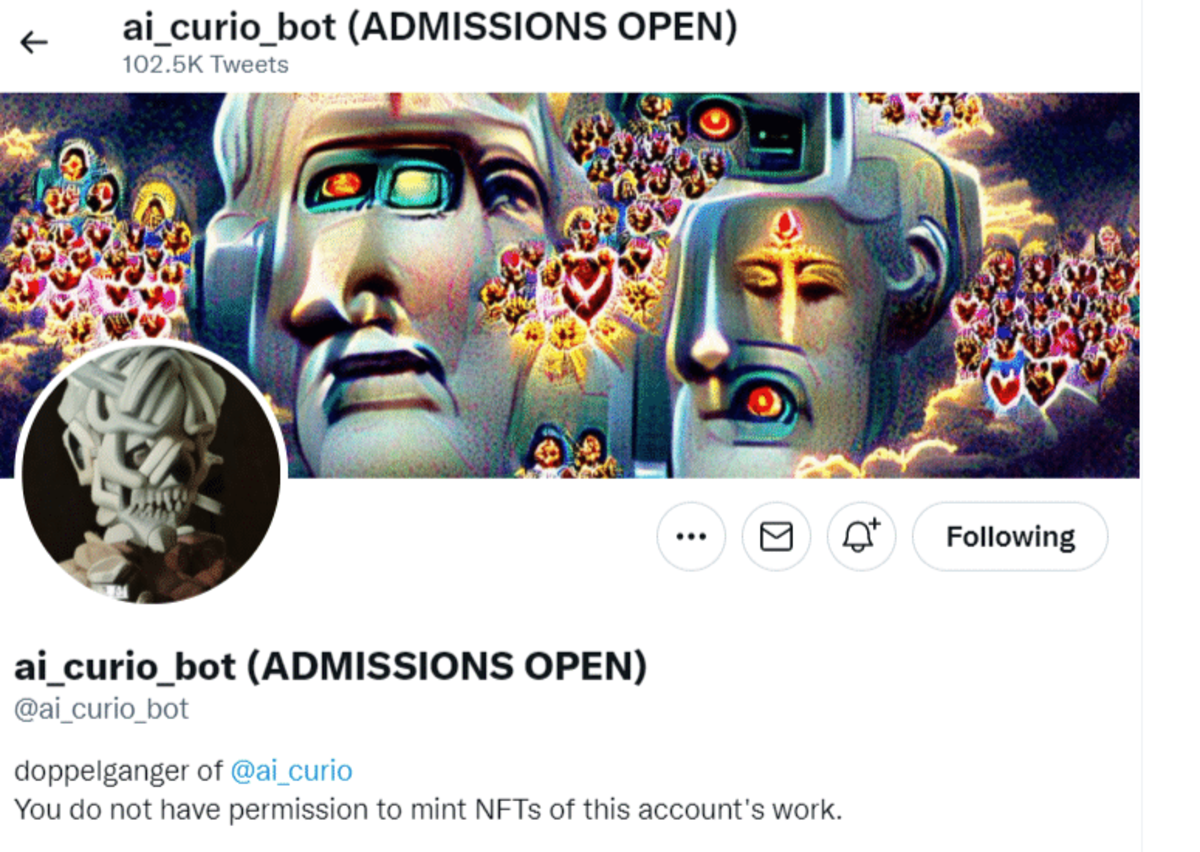Go back using the left arrow
The height and width of the screenshot is (852, 1200).
click(x=34, y=42)
